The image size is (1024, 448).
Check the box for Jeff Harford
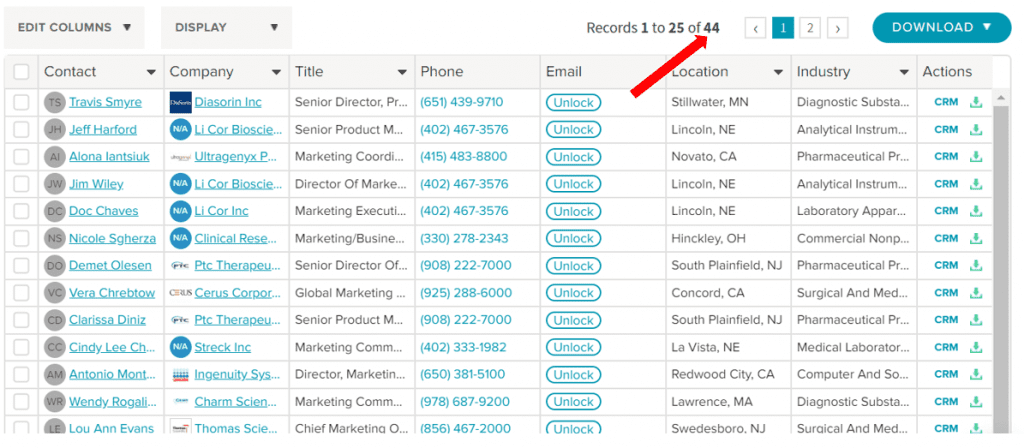[22, 130]
